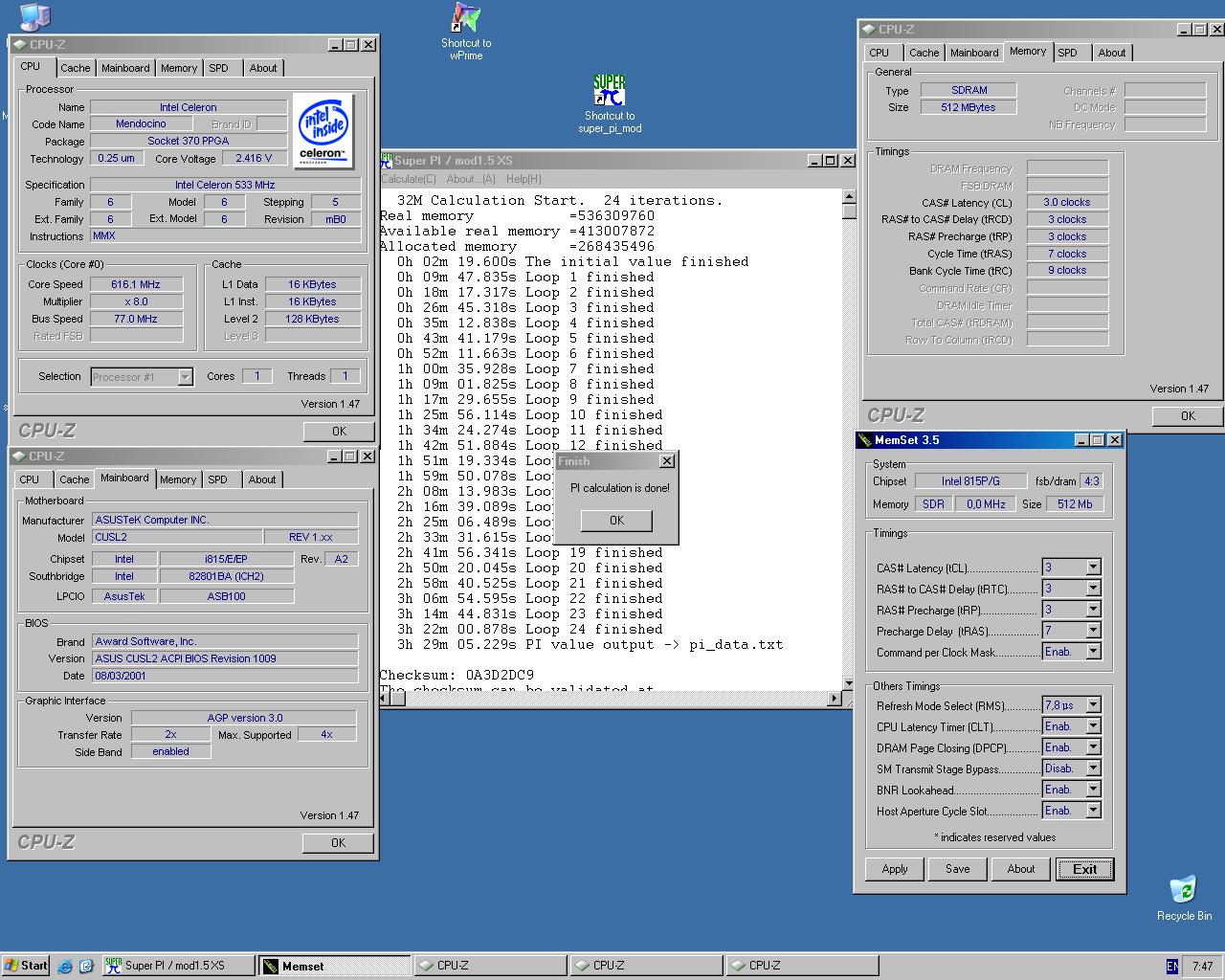
Task: Click the Core Voltage value 2.416 V
Action: (254, 158)
